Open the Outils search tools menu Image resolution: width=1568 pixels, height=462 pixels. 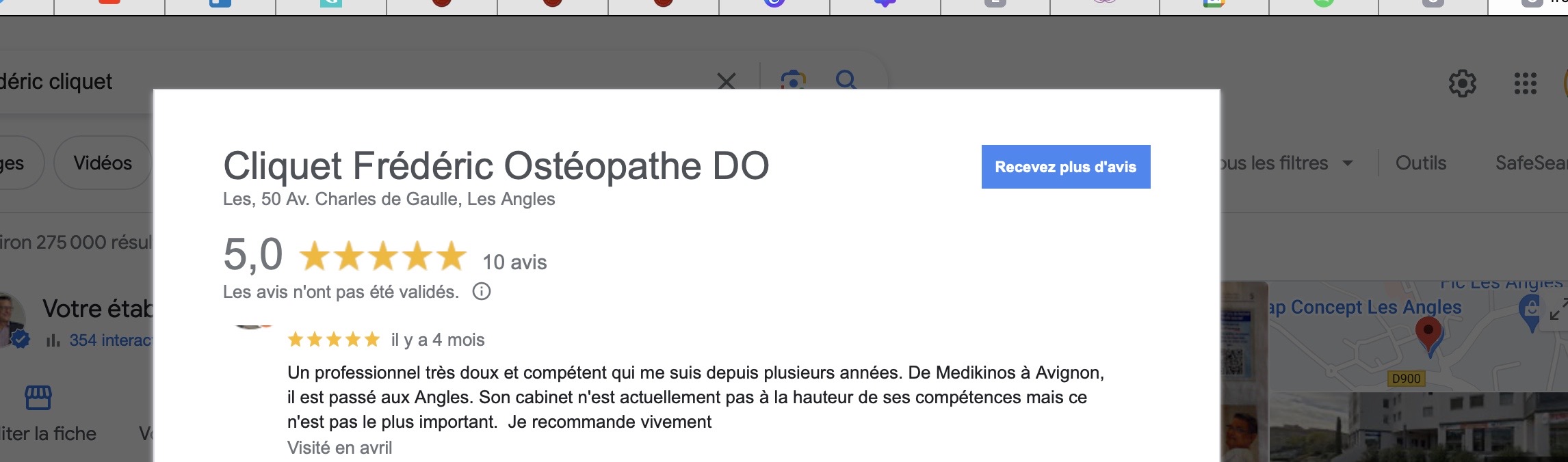1421,163
